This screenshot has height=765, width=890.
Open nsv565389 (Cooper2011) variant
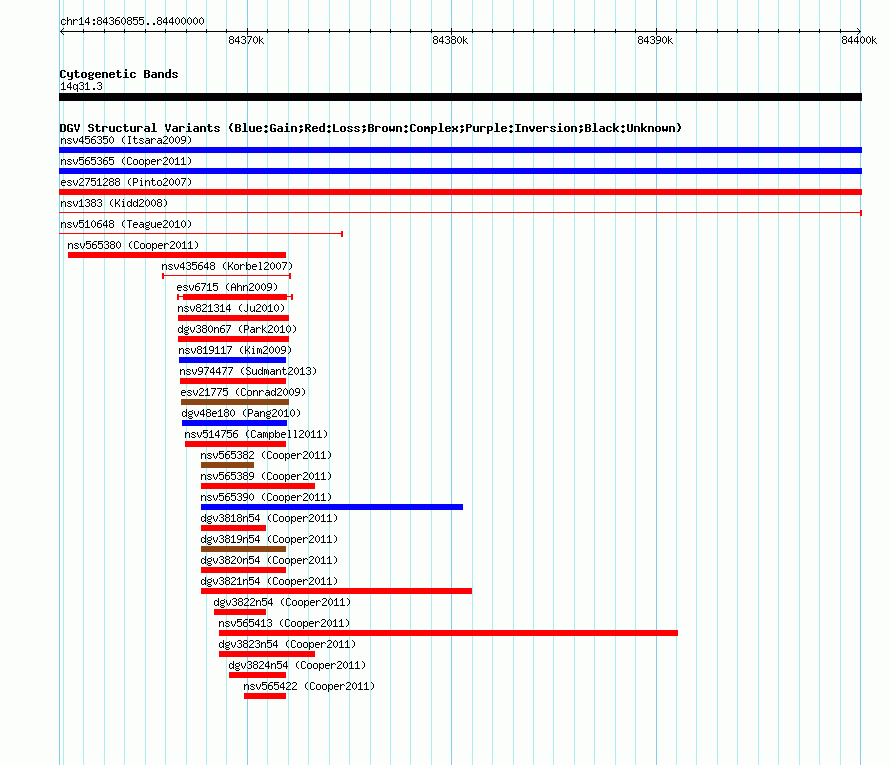[x=266, y=476]
